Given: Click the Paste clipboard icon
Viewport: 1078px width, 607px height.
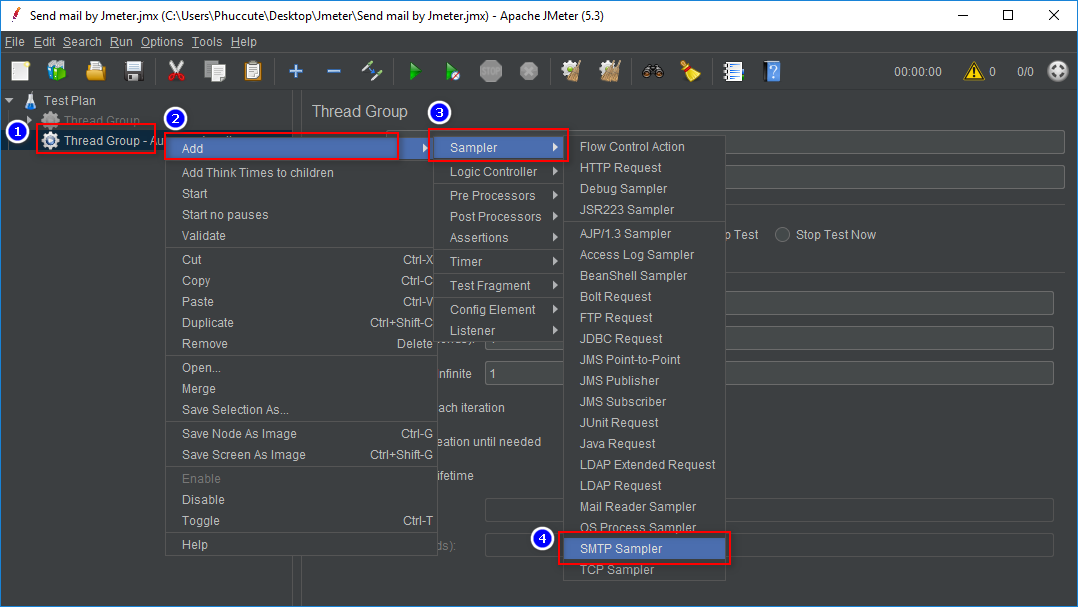Looking at the screenshot, I should tap(253, 71).
